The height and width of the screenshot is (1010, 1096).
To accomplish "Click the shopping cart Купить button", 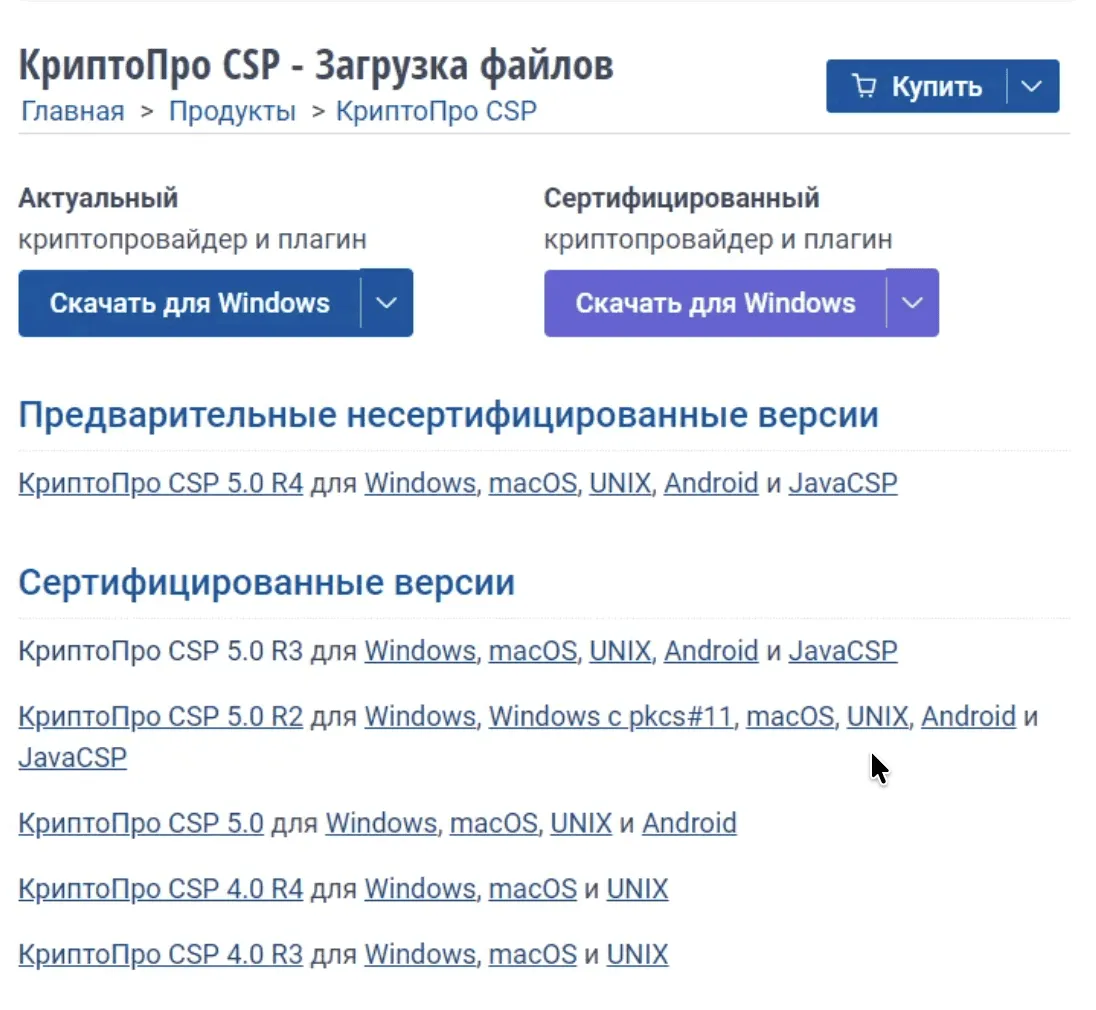I will pos(916,87).
